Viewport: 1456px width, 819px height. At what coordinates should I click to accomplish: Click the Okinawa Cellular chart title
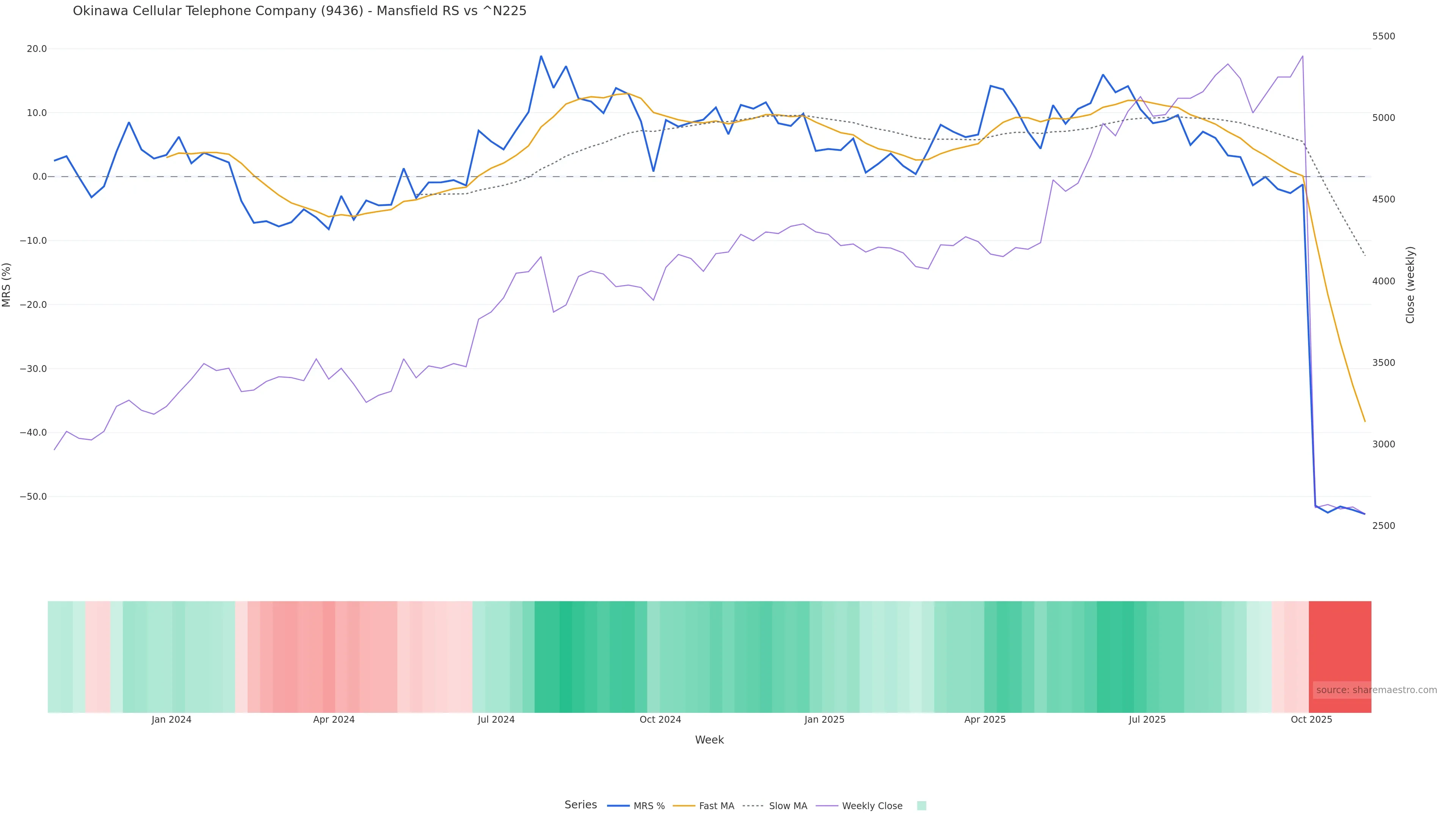coord(300,11)
